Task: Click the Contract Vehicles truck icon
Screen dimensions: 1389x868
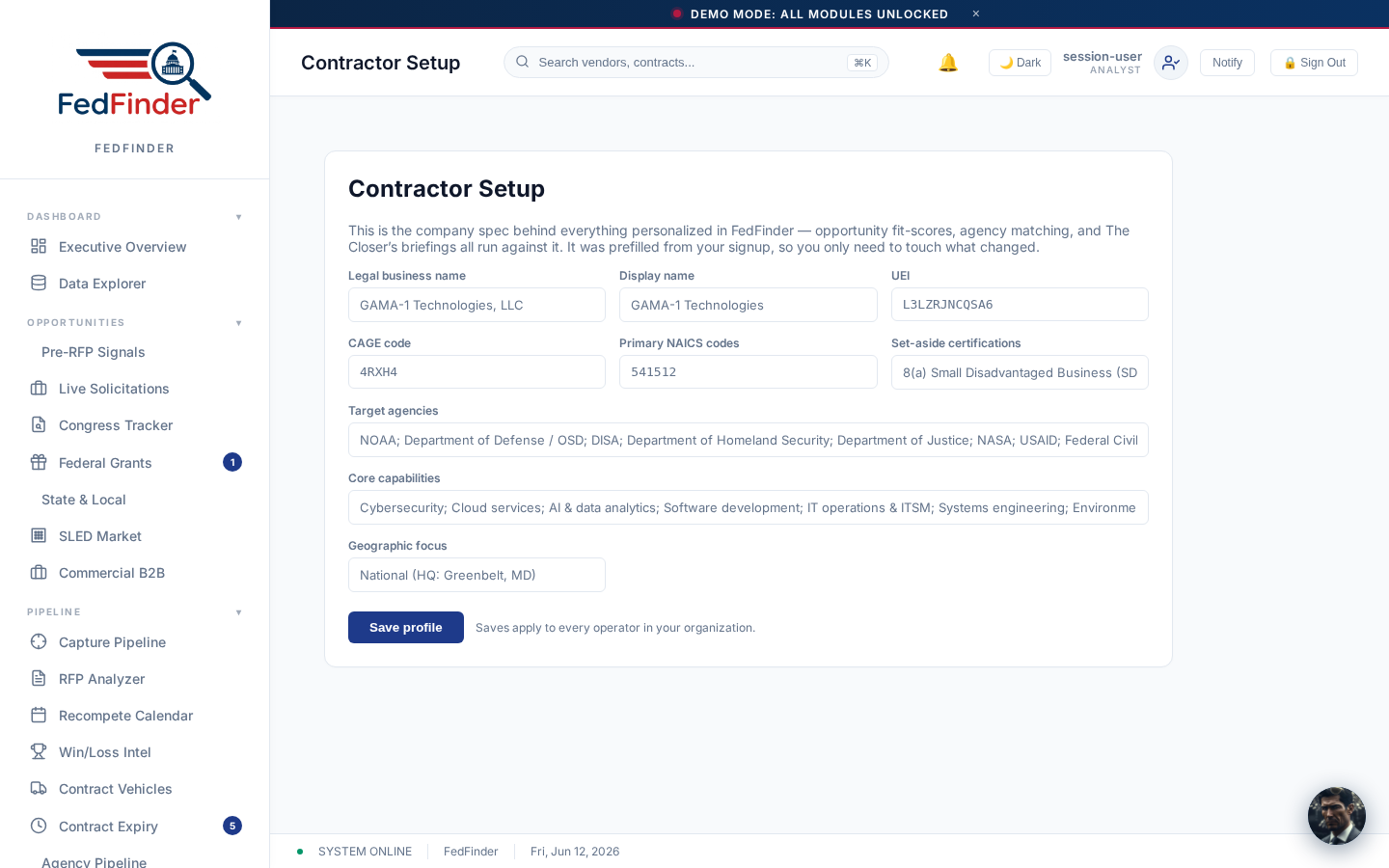Action: click(x=39, y=788)
